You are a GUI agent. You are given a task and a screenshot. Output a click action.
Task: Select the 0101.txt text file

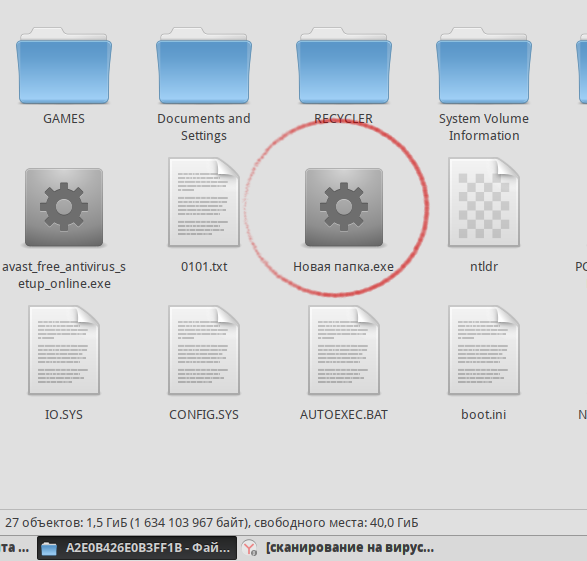[204, 202]
